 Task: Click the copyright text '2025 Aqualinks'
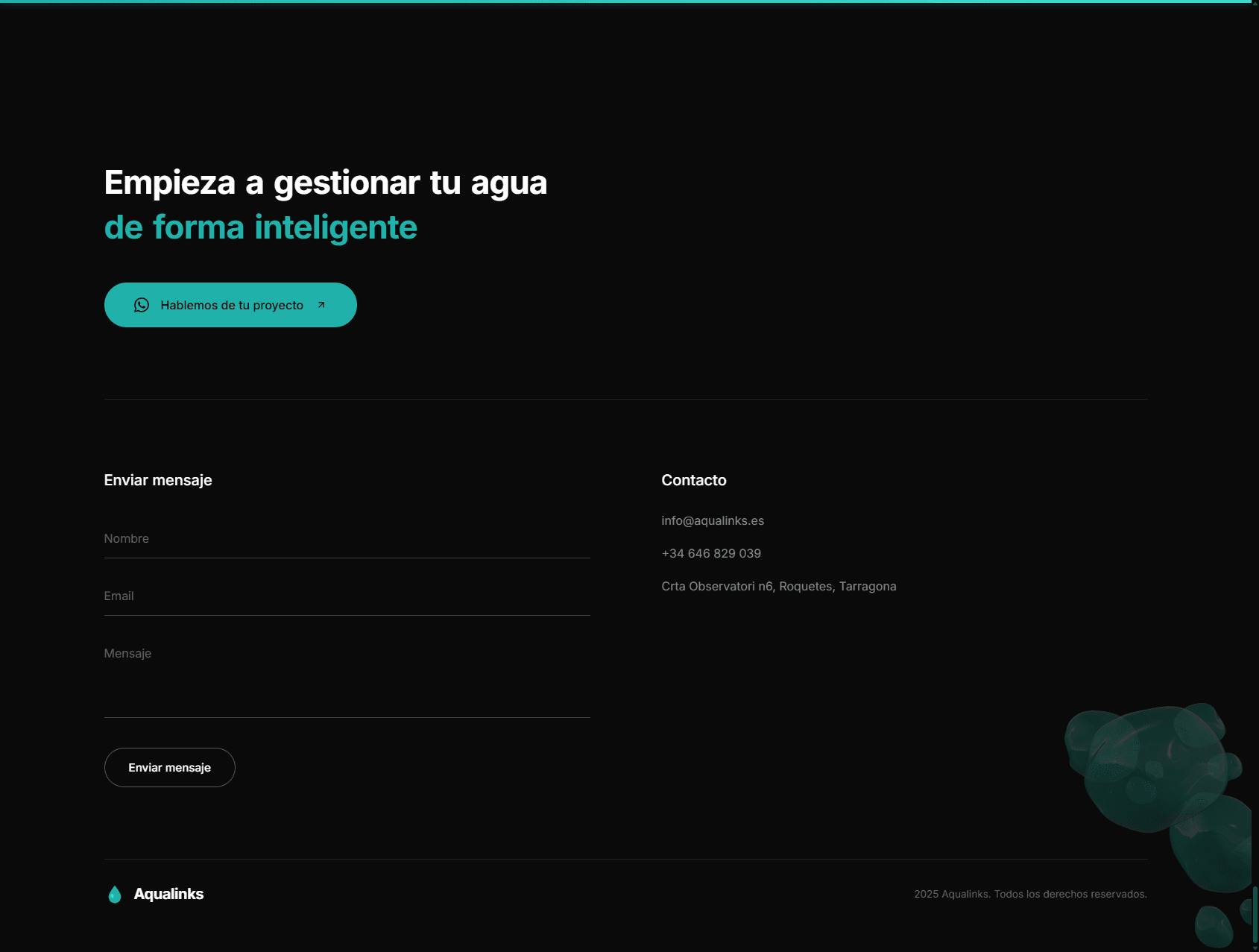[x=1030, y=894]
